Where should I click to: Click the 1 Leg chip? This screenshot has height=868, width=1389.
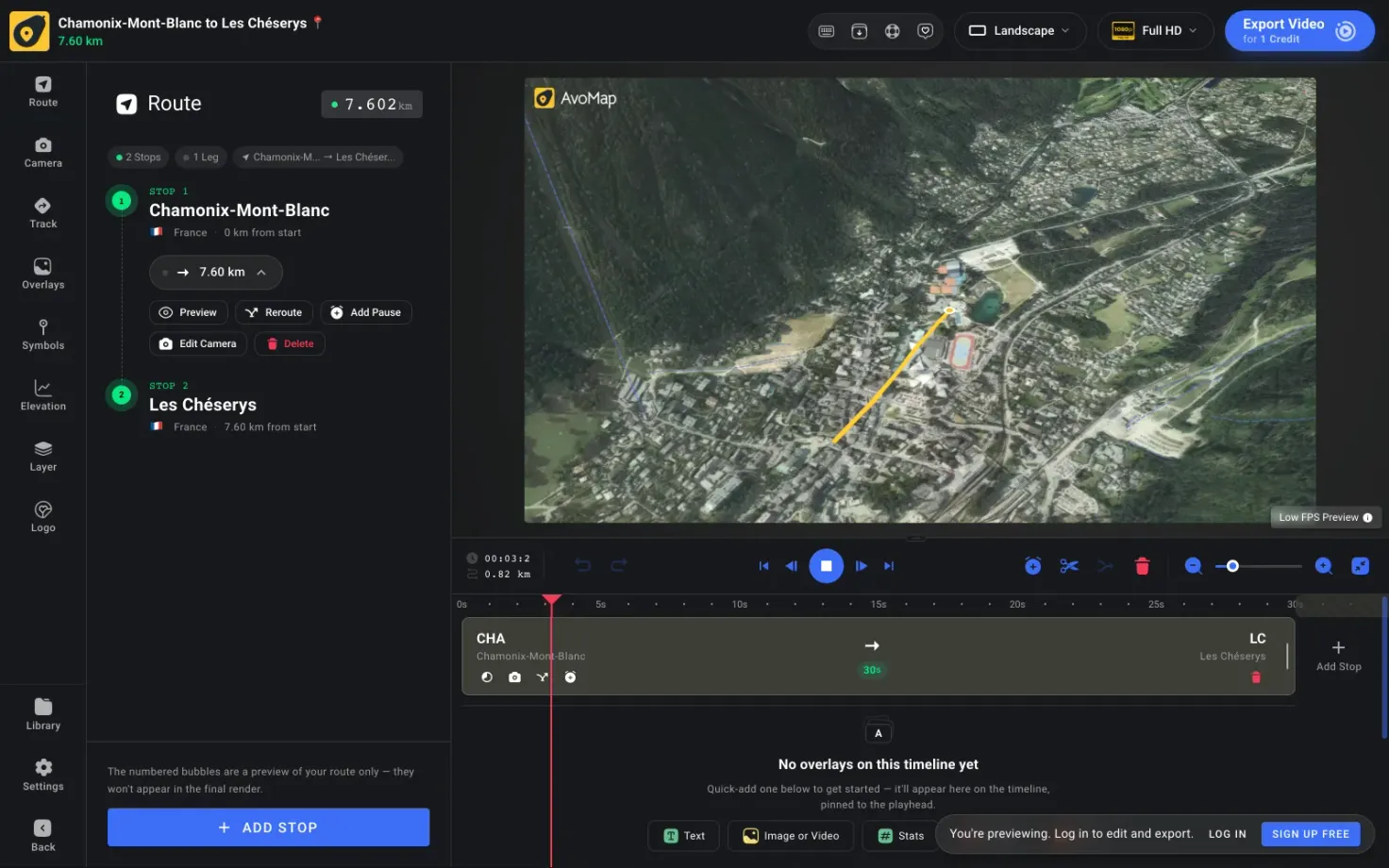(x=201, y=158)
